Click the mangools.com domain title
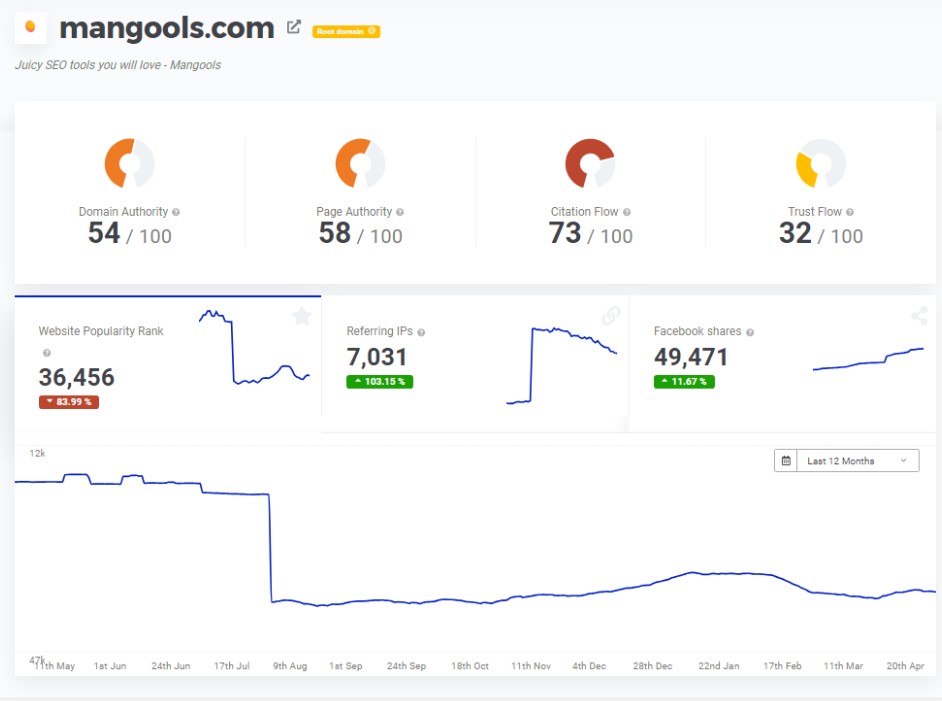The height and width of the screenshot is (701, 942). pyautogui.click(x=166, y=28)
